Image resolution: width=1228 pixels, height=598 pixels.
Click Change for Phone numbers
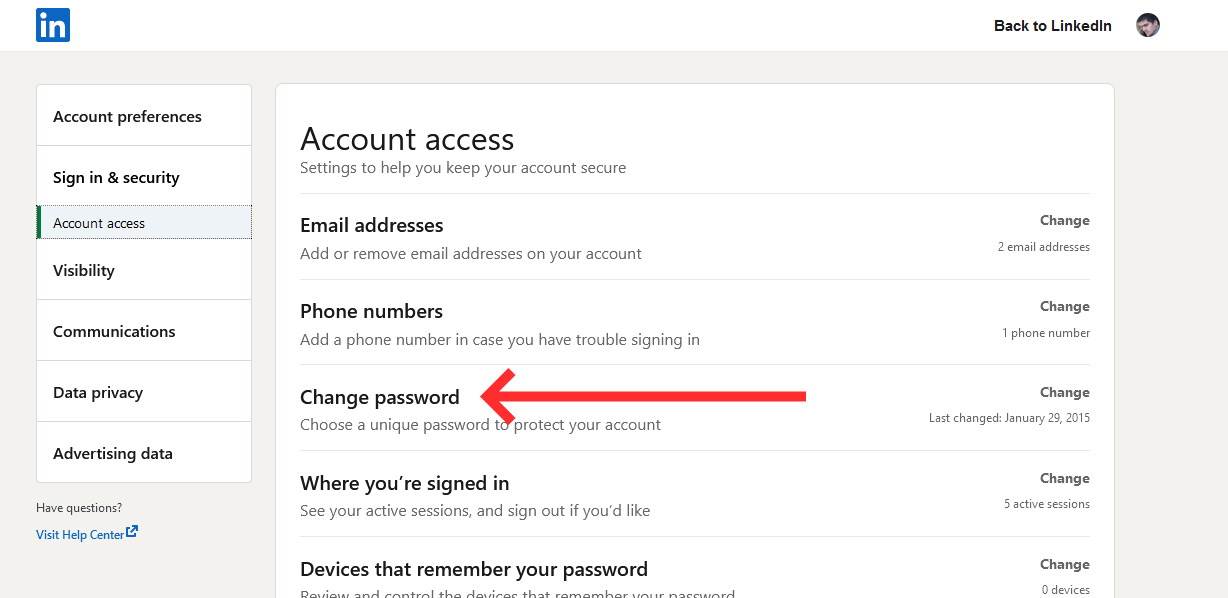click(1064, 307)
